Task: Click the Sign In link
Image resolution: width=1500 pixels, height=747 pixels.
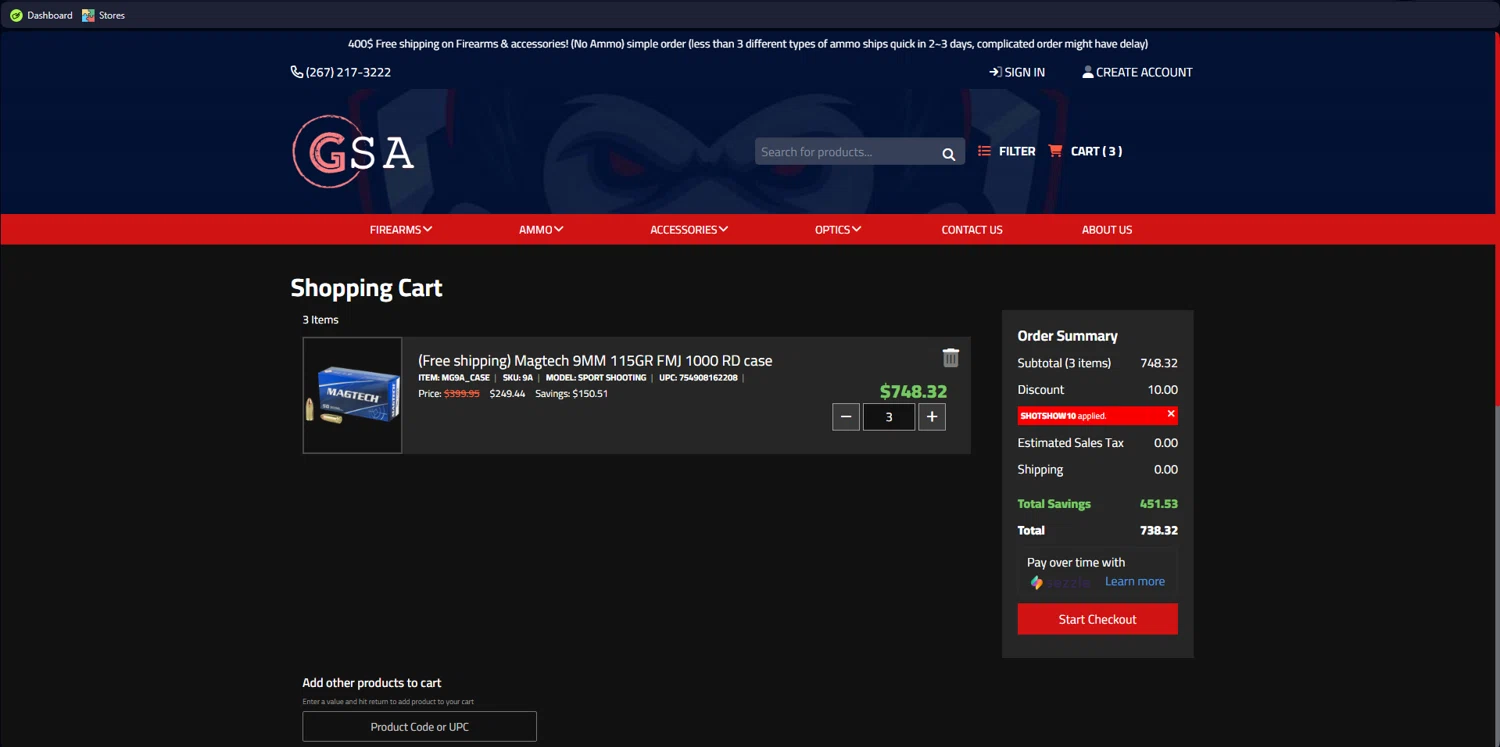Action: click(x=1017, y=72)
